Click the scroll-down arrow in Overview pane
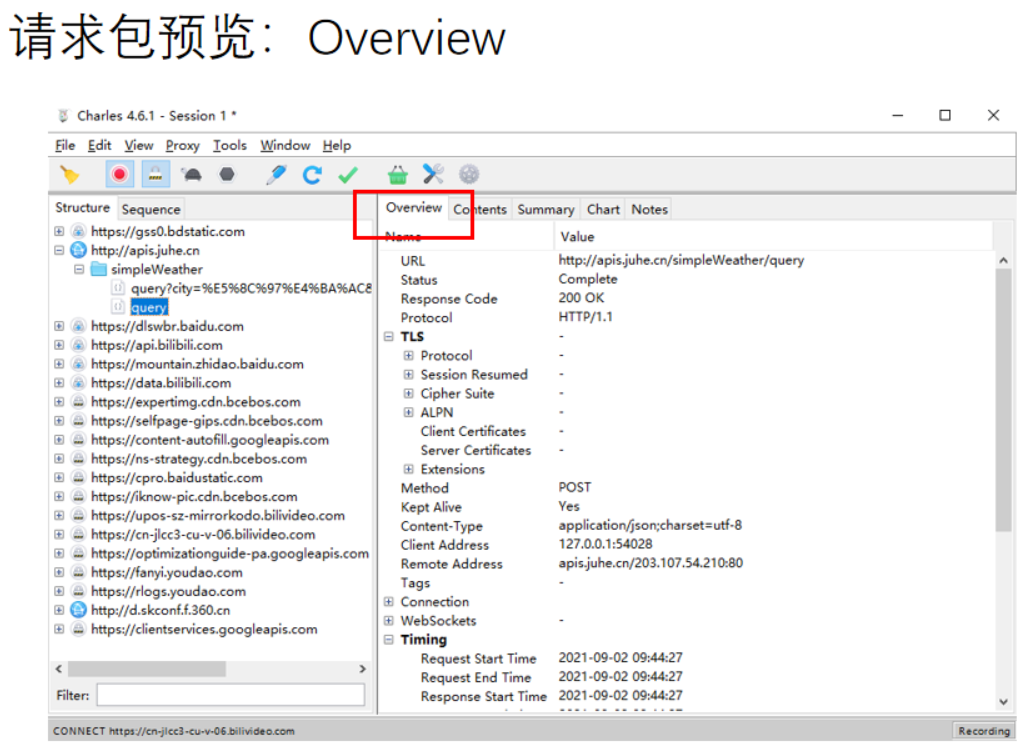1030x745 pixels. (x=1003, y=701)
